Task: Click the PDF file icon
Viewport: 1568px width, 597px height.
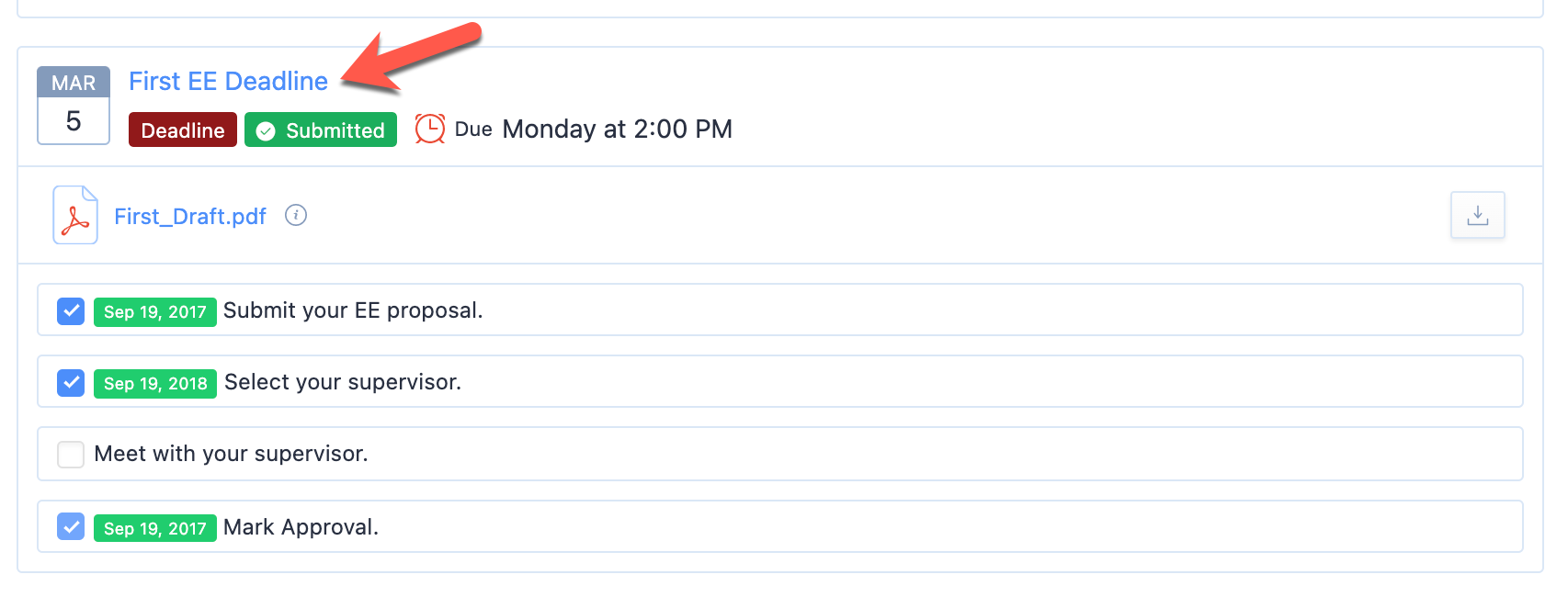Action: click(75, 216)
